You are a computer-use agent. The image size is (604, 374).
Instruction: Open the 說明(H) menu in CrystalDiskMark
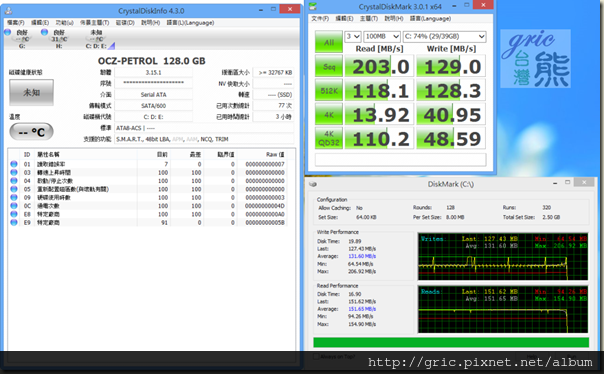394,18
